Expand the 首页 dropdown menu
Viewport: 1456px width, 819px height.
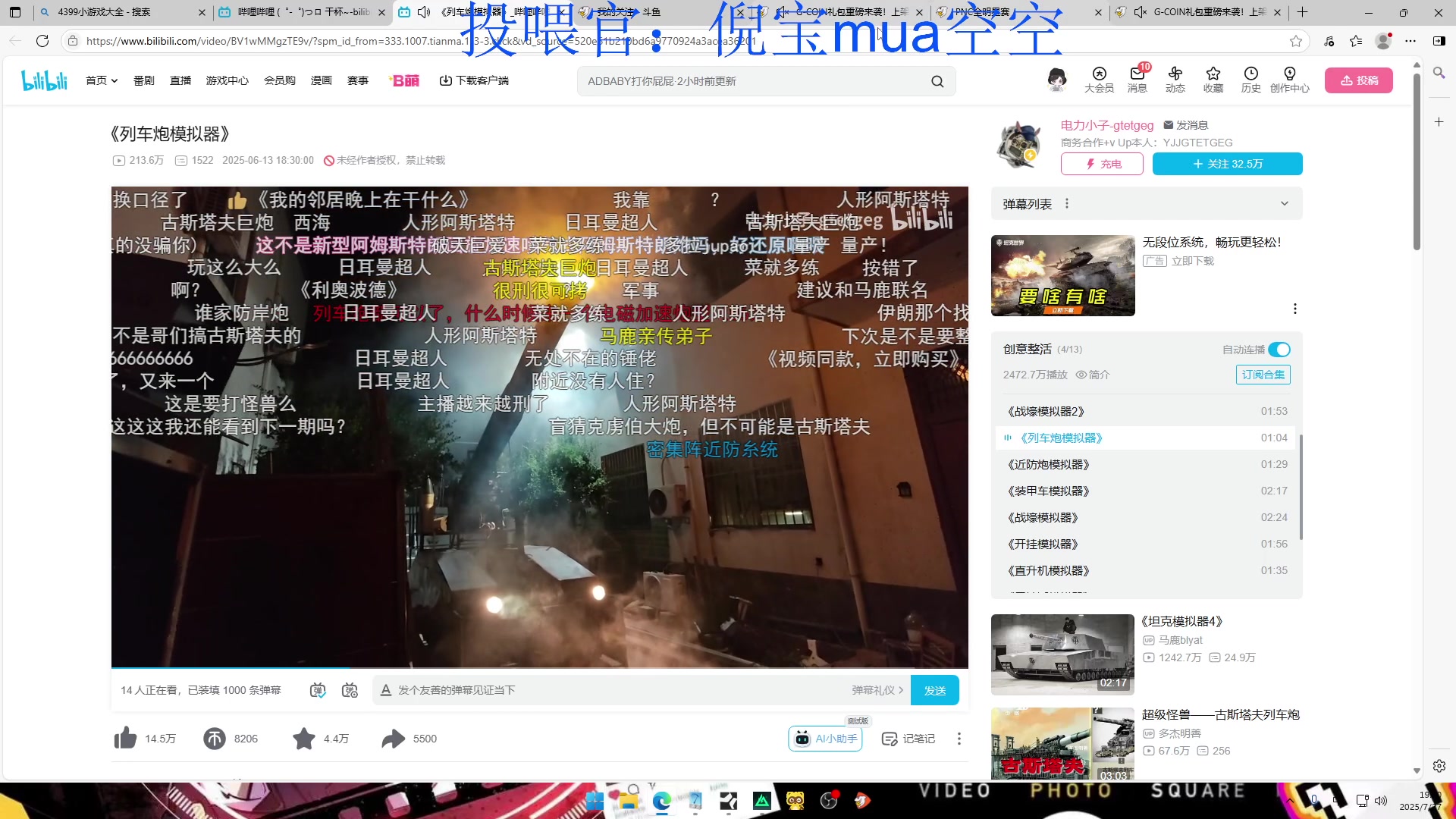[102, 80]
